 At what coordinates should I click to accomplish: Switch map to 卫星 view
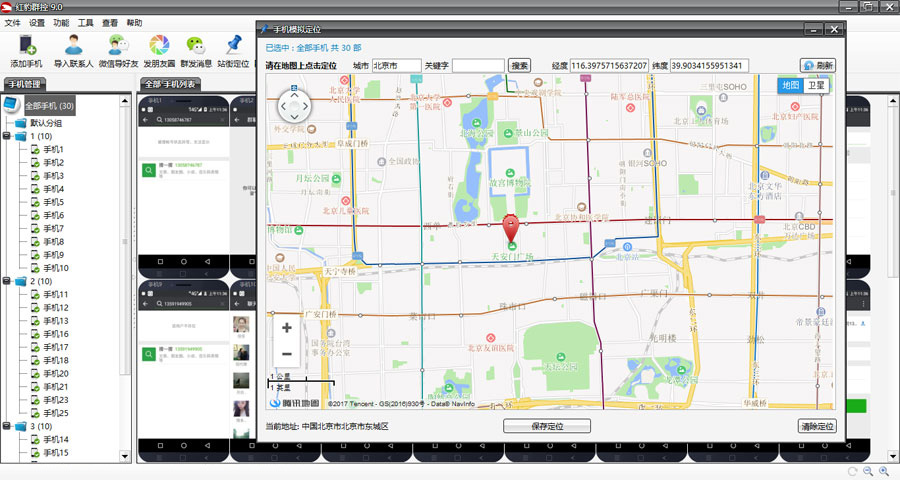[x=816, y=85]
